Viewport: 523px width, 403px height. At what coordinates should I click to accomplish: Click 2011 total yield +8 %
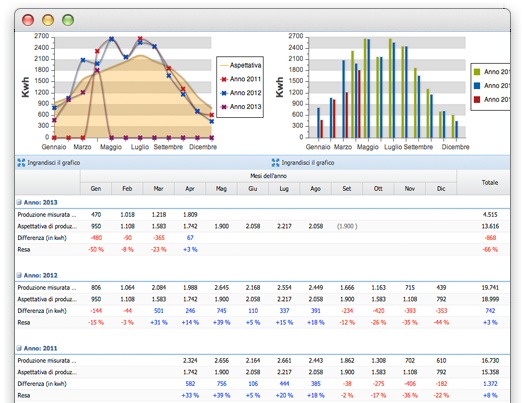[490, 396]
